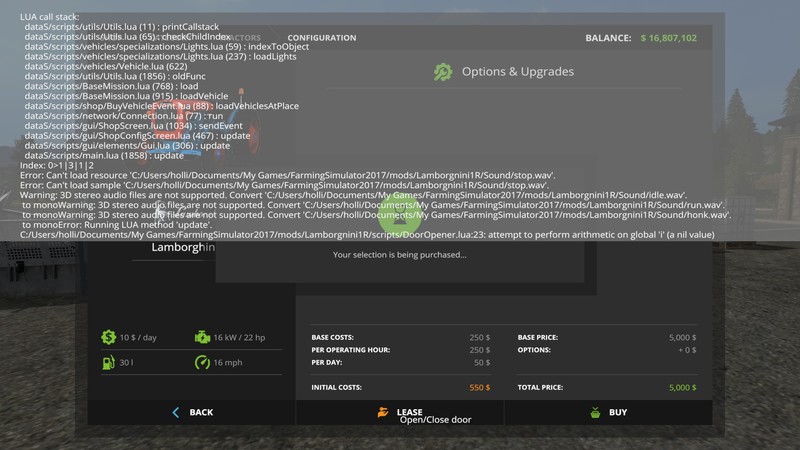The height and width of the screenshot is (450, 800).
Task: Click the balance amount $ 16,807,102
Action: 668,38
